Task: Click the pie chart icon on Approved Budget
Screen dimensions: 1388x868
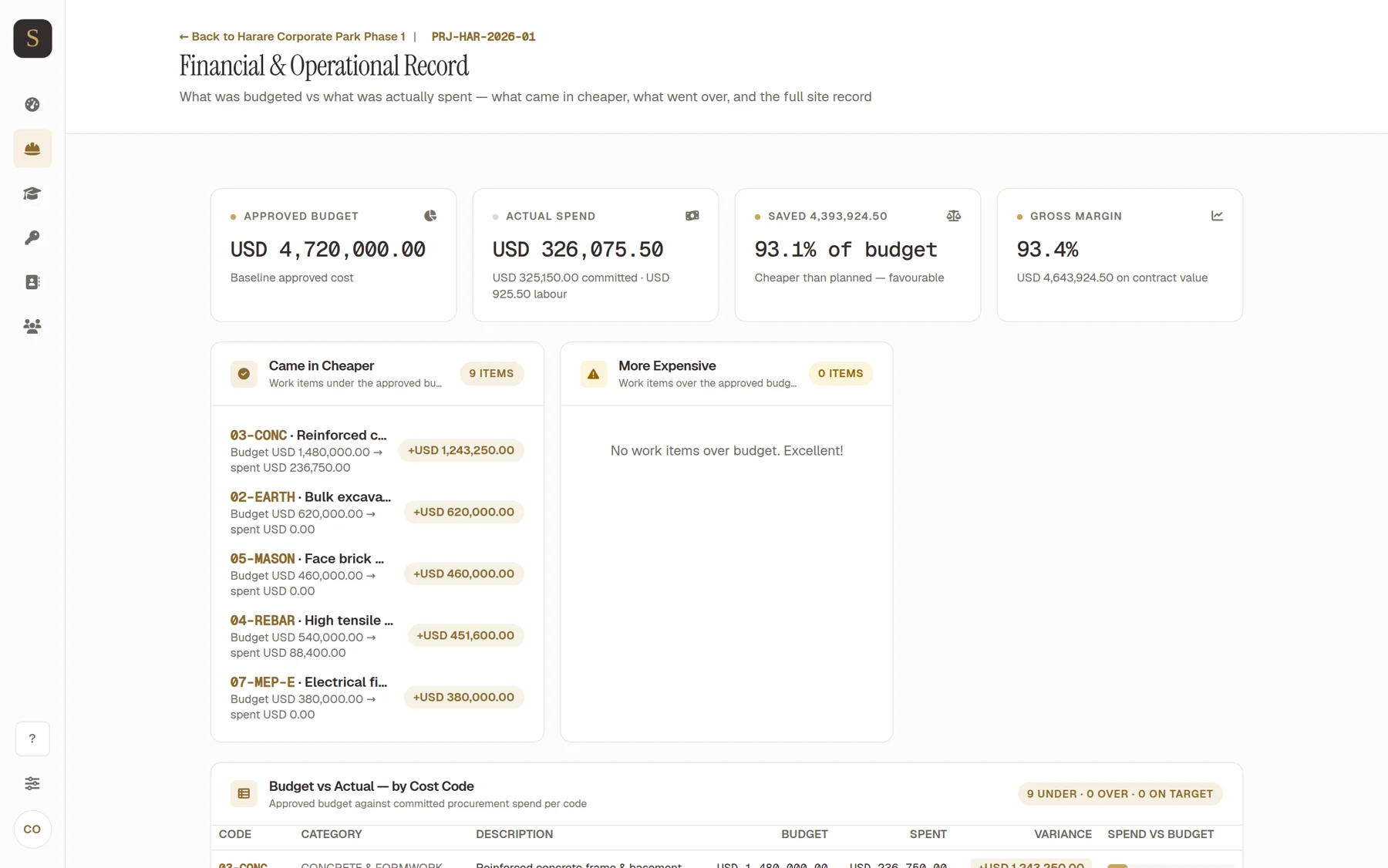Action: point(430,216)
